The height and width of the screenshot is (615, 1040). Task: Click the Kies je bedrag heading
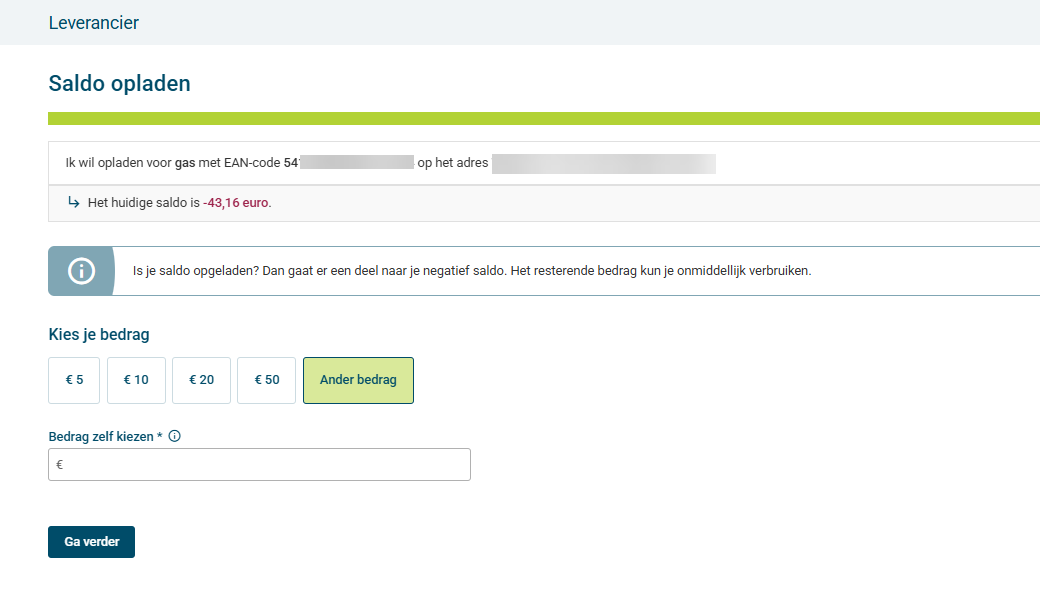[x=99, y=335]
